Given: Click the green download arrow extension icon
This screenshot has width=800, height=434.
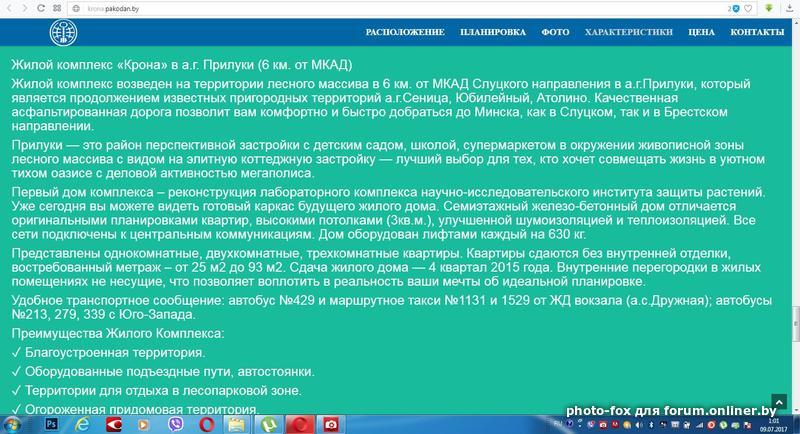Looking at the screenshot, I should pos(769,8).
